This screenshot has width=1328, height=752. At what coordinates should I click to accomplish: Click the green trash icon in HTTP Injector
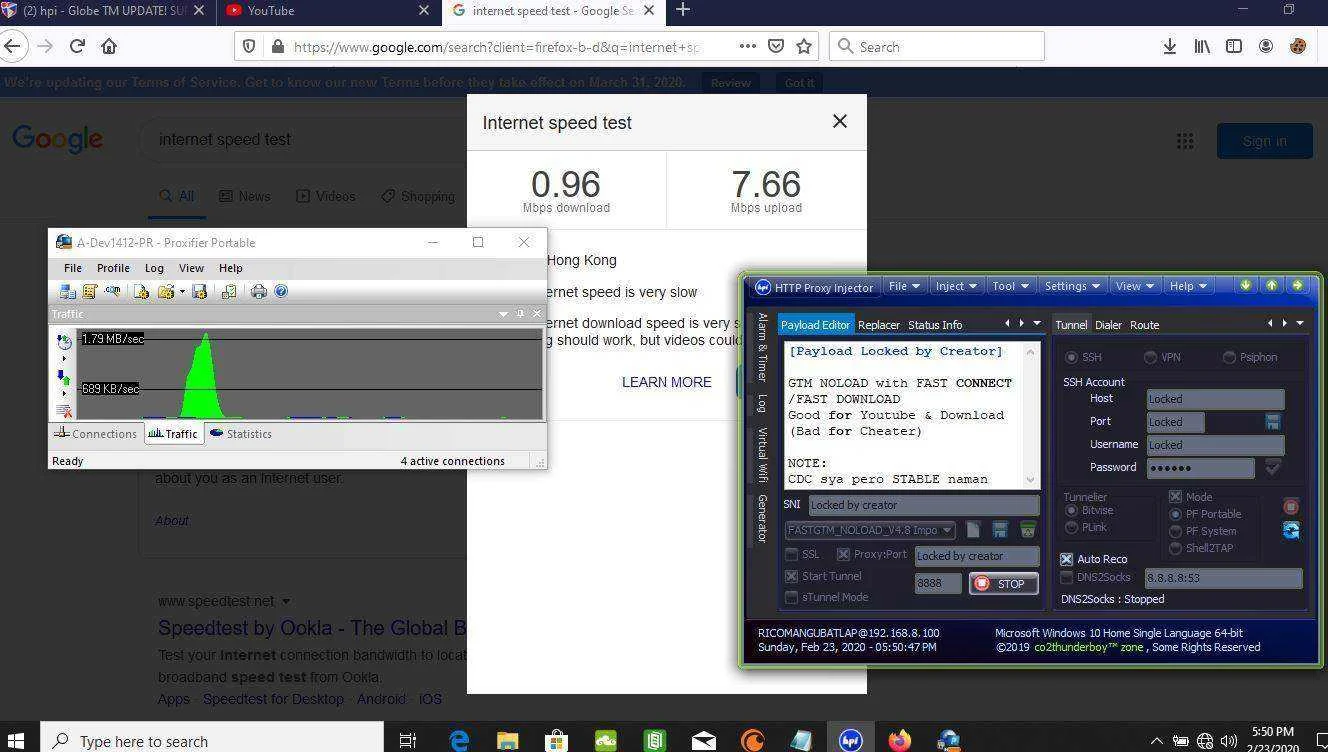tap(1026, 530)
